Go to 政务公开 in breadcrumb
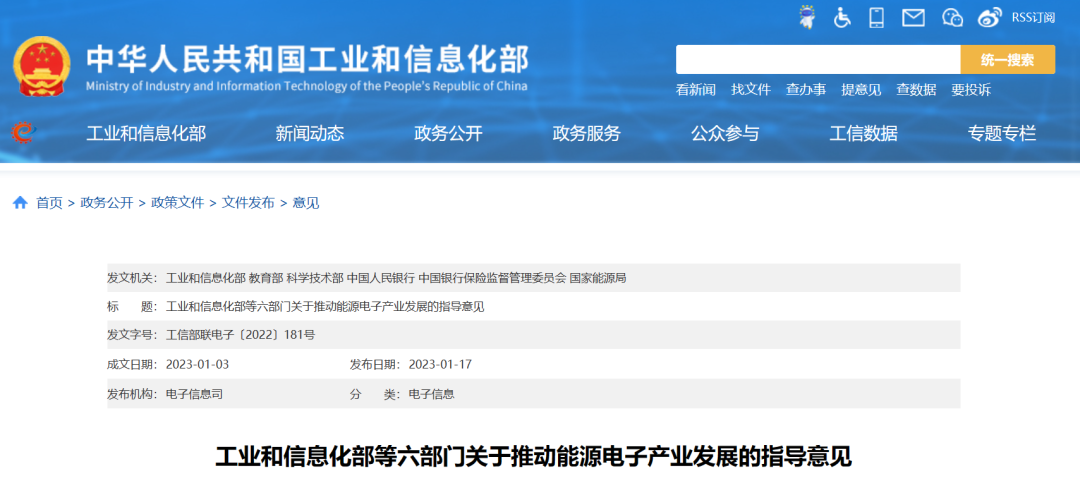The image size is (1080, 500). pos(107,202)
